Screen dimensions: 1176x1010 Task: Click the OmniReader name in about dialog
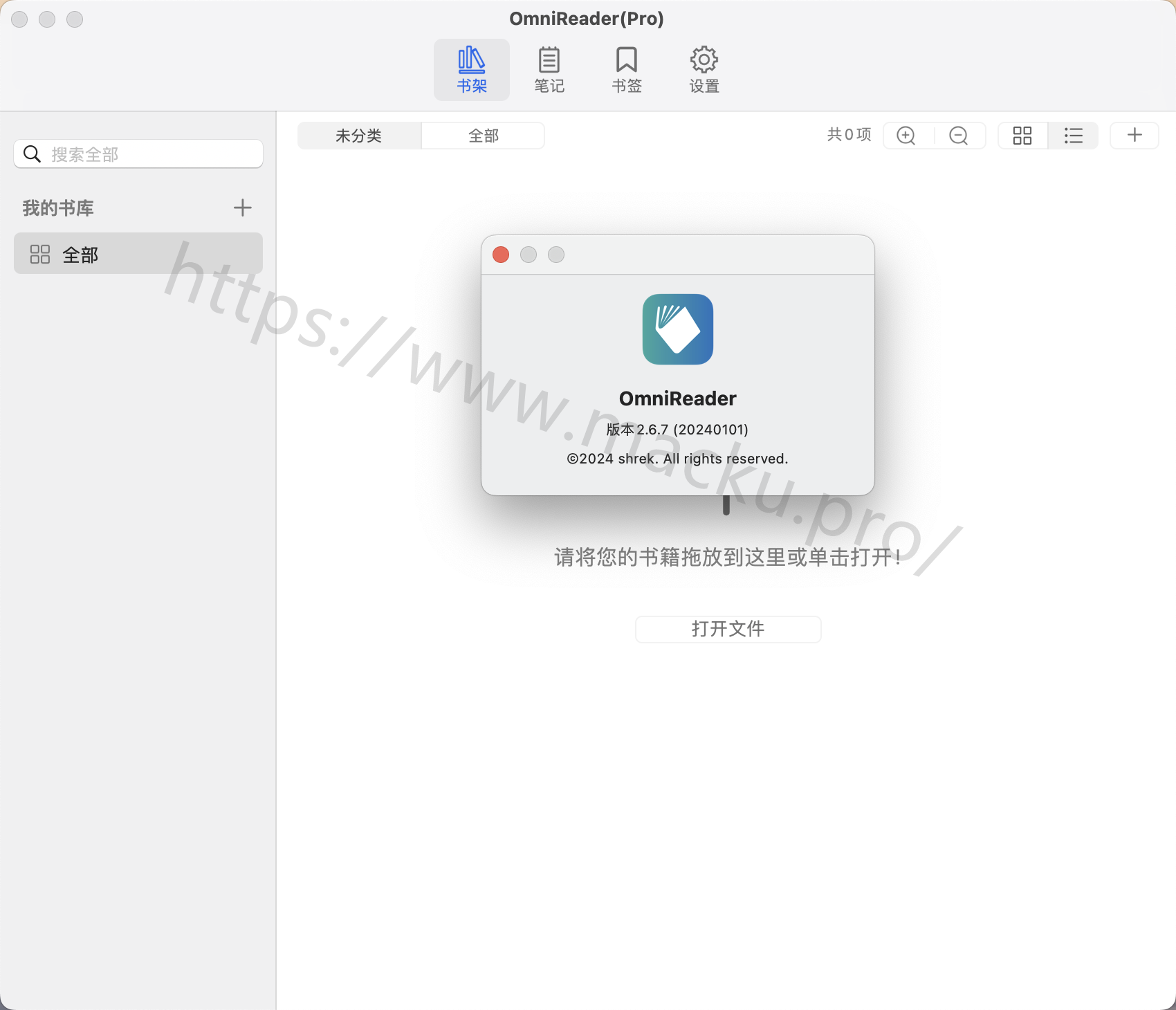[678, 398]
